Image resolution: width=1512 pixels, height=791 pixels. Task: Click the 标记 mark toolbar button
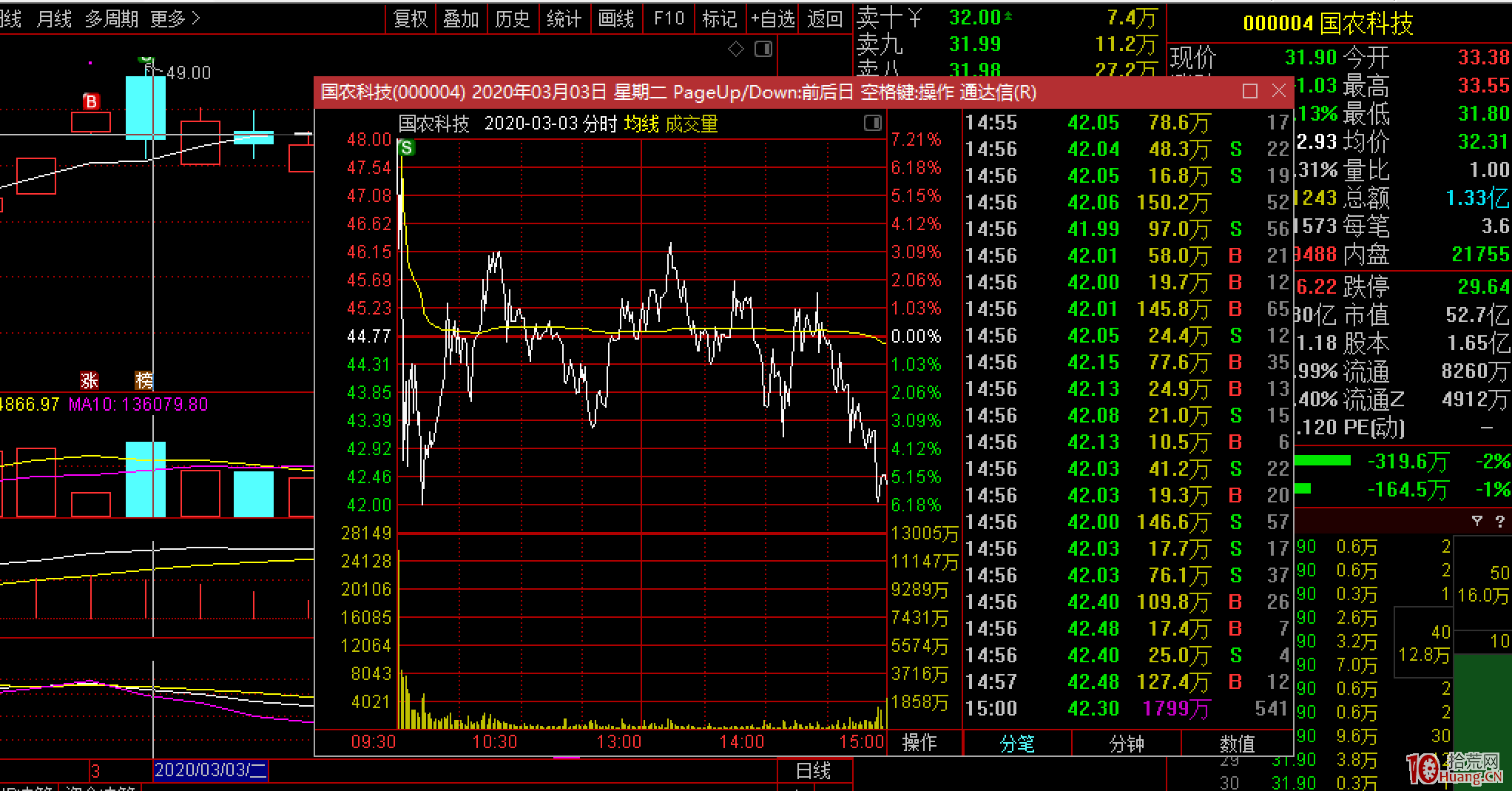[x=720, y=18]
